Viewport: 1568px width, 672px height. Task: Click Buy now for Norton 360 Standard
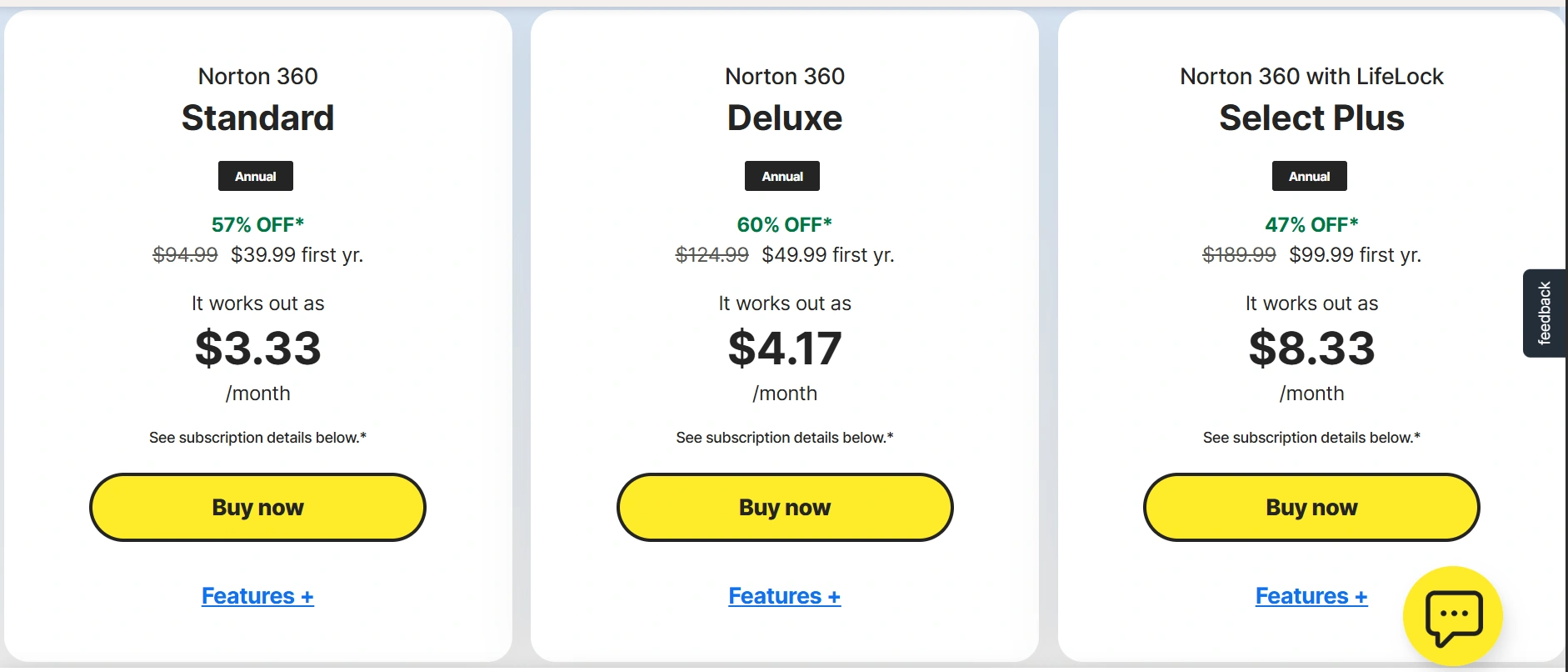[257, 507]
